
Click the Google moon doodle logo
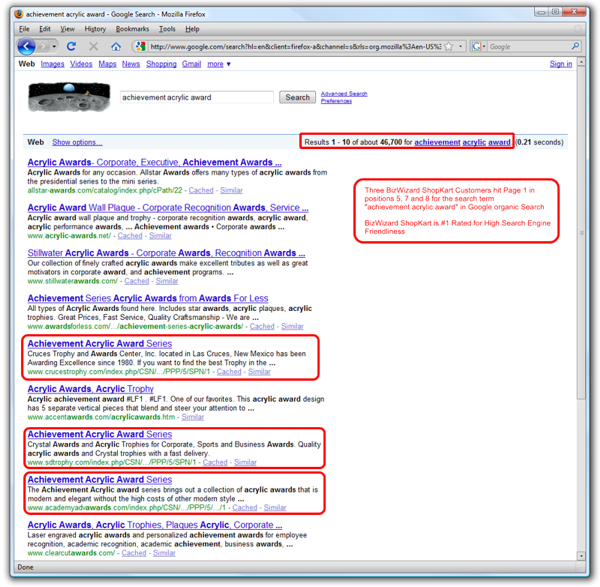(69, 97)
